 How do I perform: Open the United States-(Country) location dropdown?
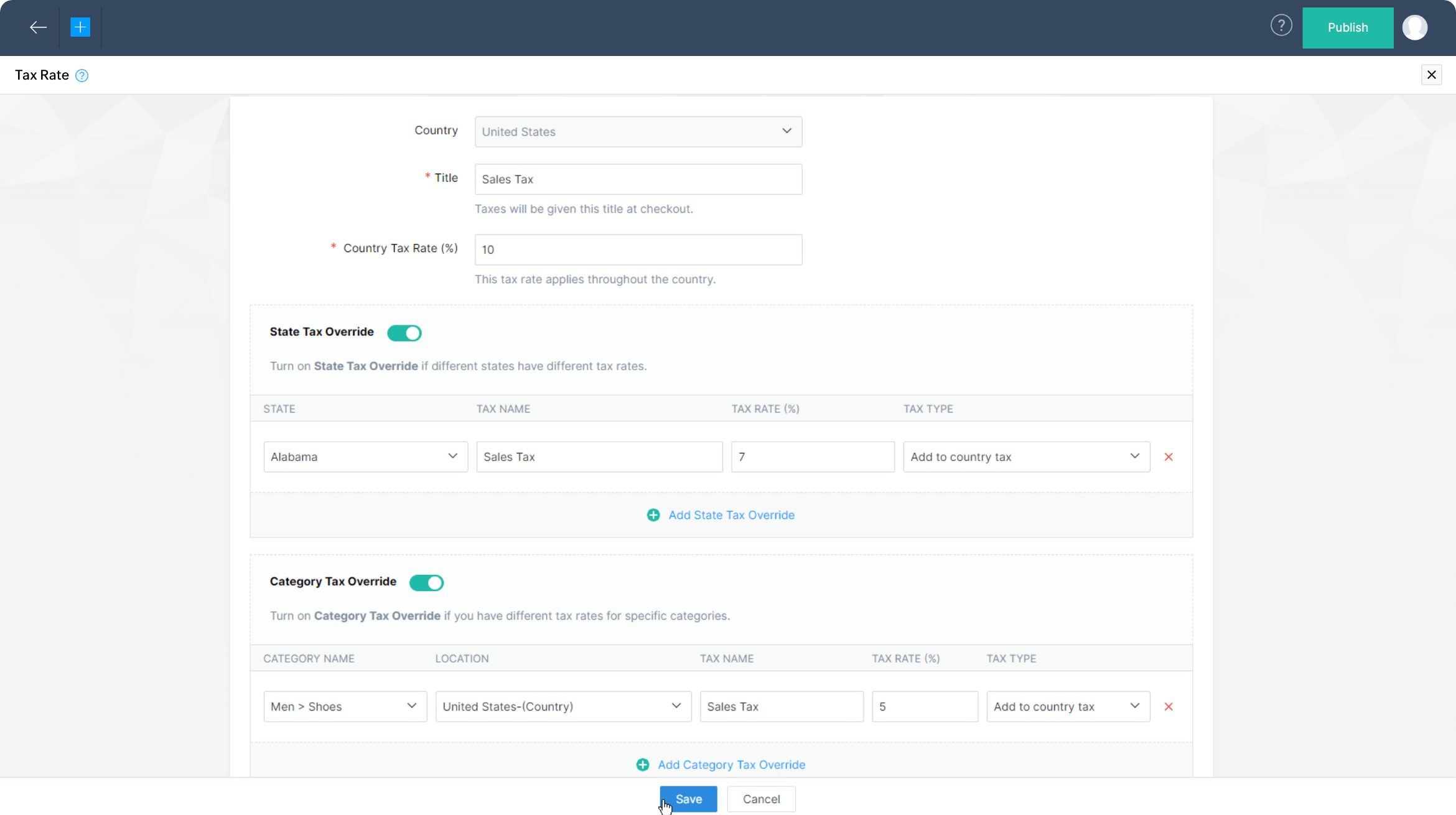click(x=562, y=707)
